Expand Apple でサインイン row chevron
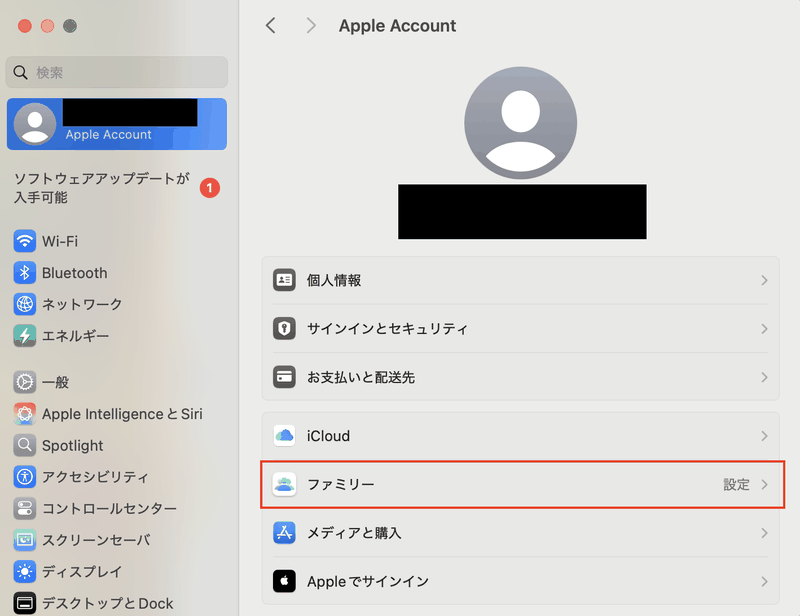800x616 pixels. point(764,581)
